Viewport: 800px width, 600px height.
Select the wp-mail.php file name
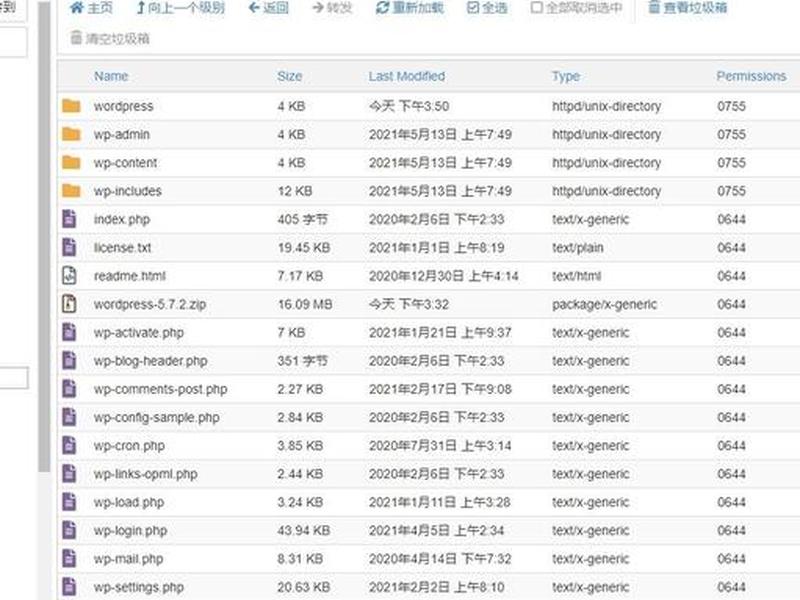tap(129, 559)
